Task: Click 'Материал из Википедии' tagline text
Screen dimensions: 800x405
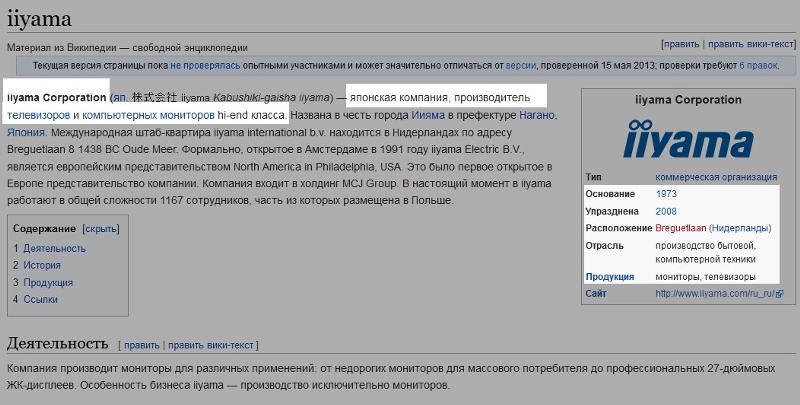Action: pos(61,48)
